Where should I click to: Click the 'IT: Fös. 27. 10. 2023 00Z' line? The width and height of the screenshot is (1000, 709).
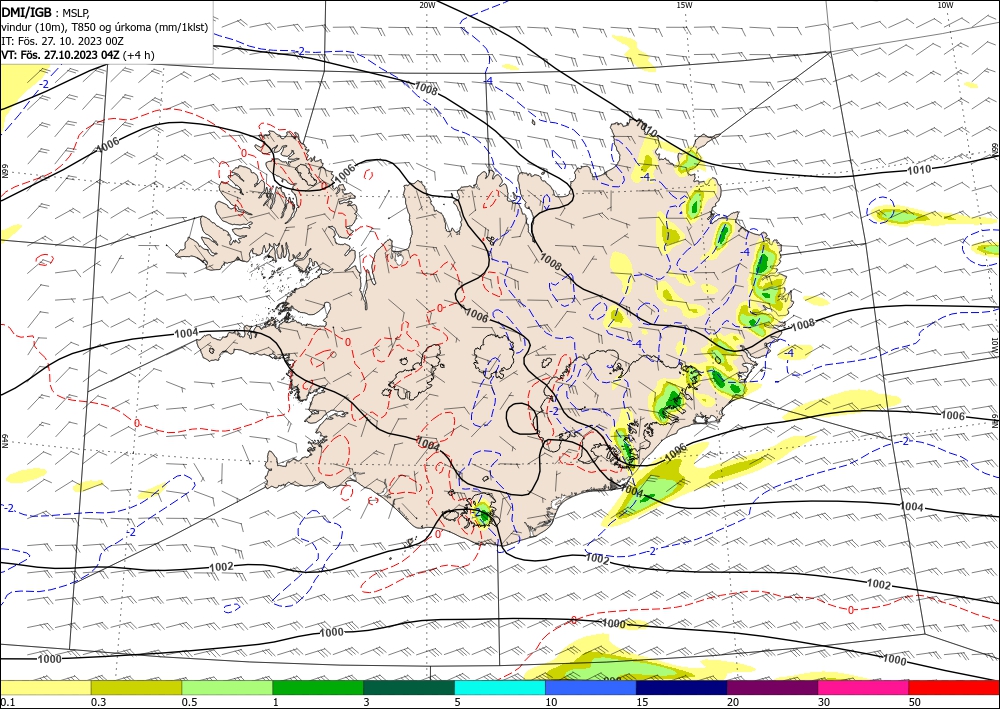click(62, 41)
